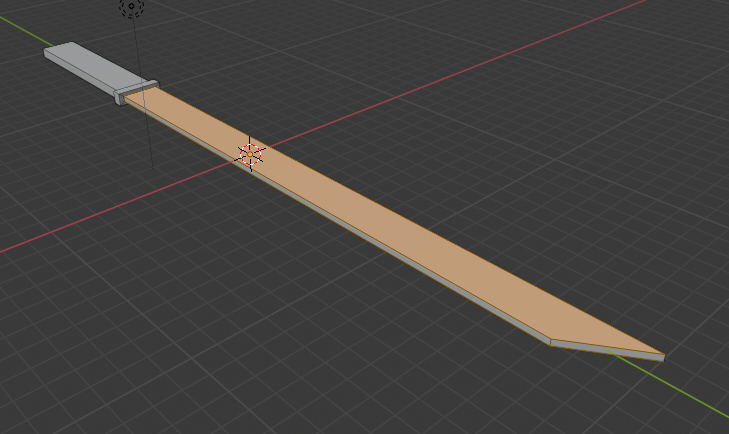Select the point light object above handle
This screenshot has width=729, height=434.
132,7
